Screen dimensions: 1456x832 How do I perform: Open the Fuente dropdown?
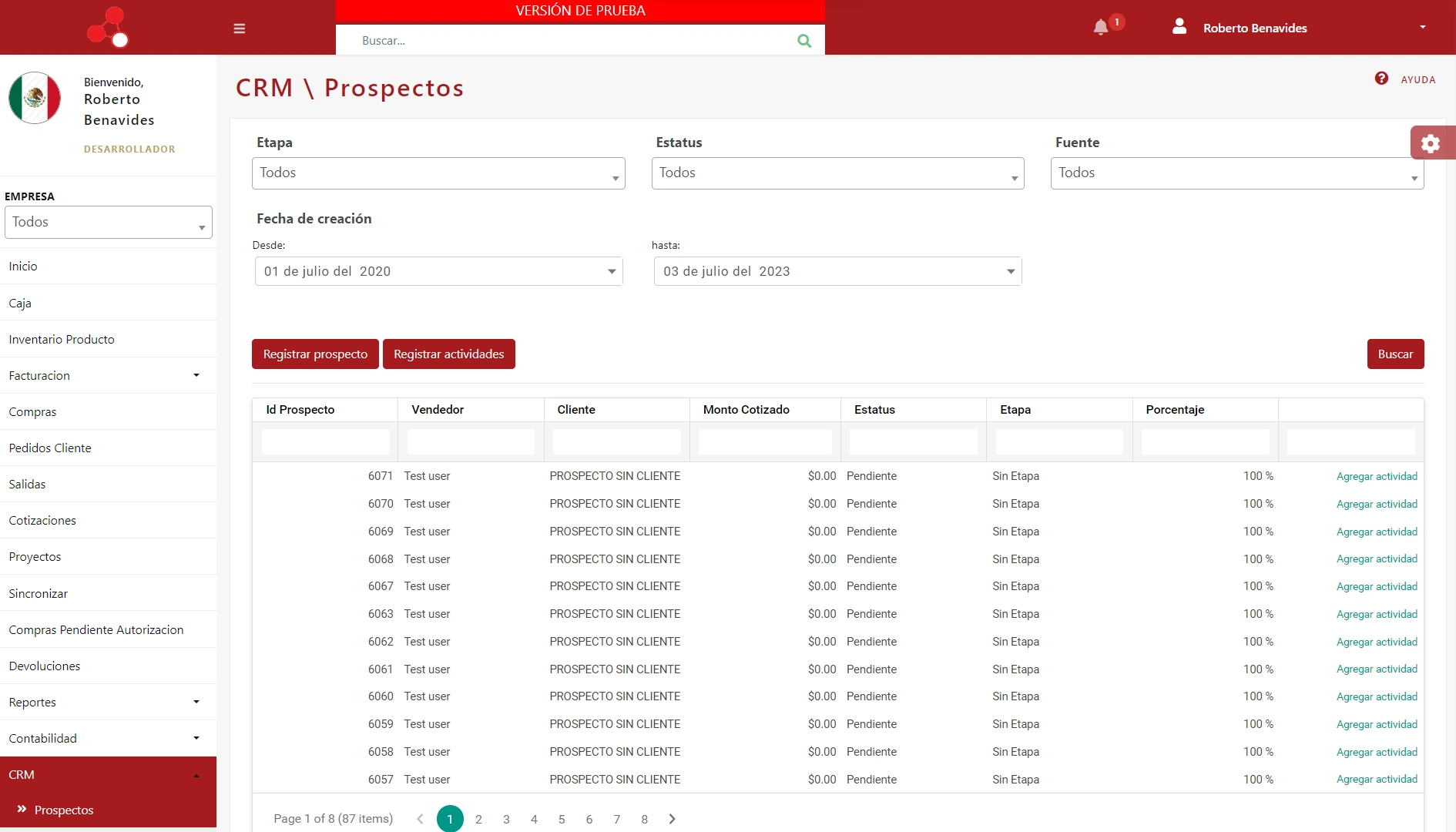(x=1237, y=173)
